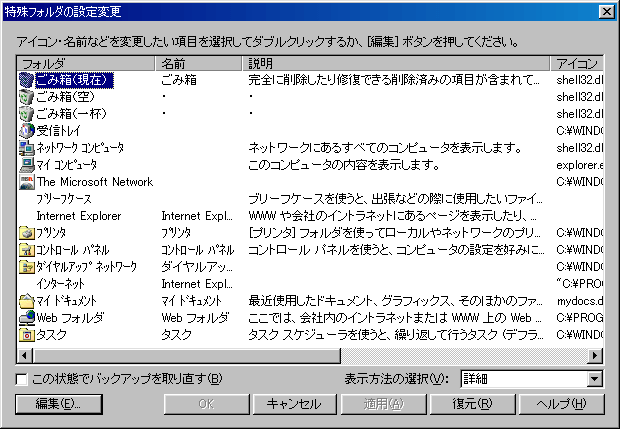
Task: Select the ブリーフケース row
Action: click(x=64, y=199)
